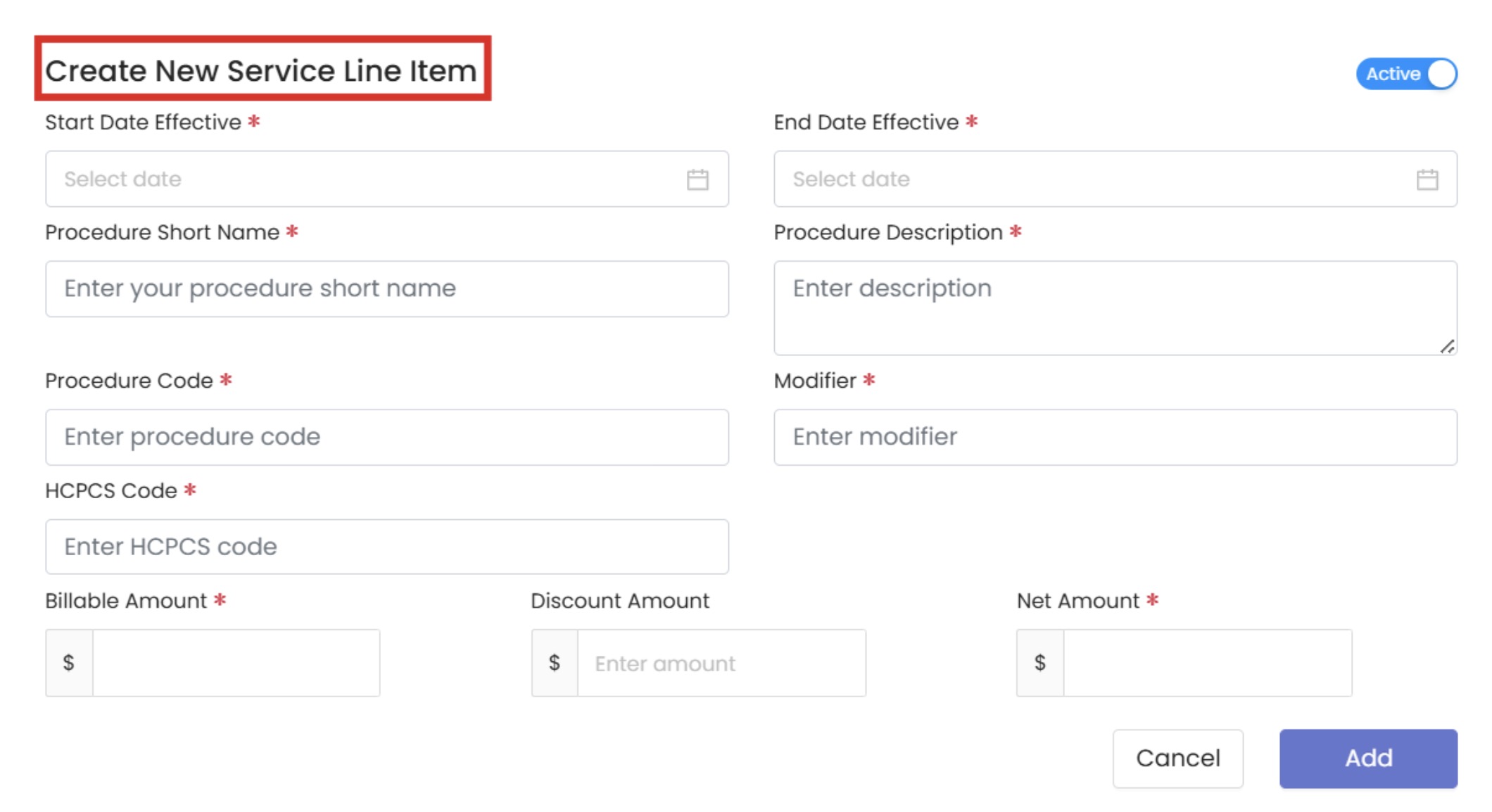This screenshot has width=1492, height=812.
Task: Click into the Procedure Description textarea
Action: click(x=1115, y=308)
